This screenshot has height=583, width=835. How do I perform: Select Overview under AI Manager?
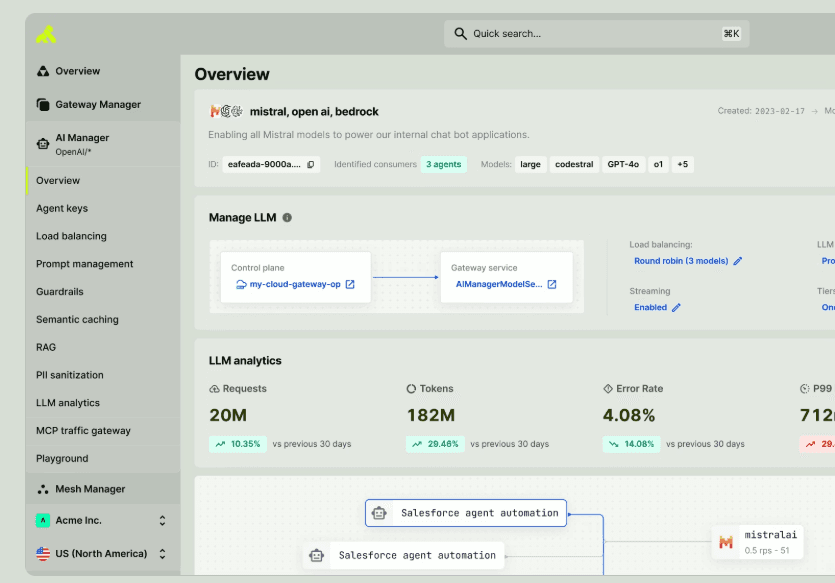pos(103,180)
